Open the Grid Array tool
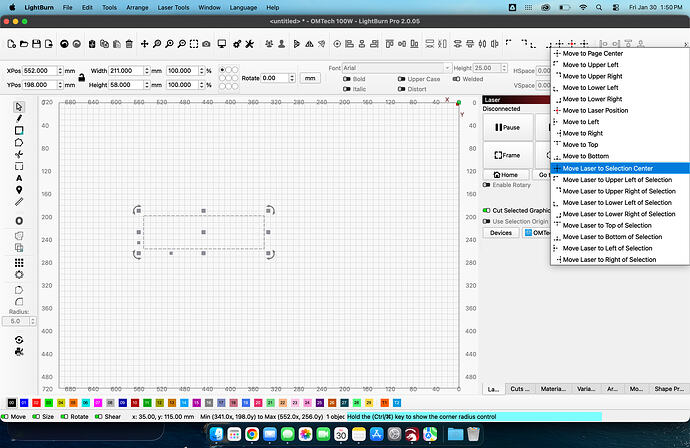Screen dimensions: 690x448 18,263
